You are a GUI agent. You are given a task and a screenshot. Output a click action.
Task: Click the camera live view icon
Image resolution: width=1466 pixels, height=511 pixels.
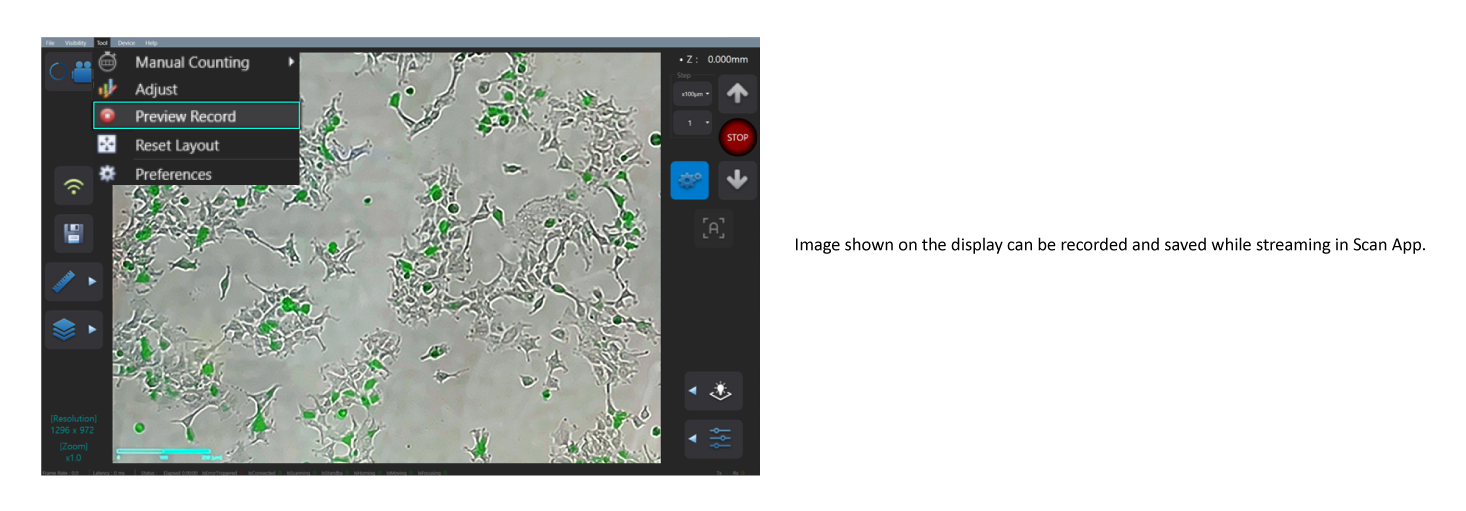(81, 72)
